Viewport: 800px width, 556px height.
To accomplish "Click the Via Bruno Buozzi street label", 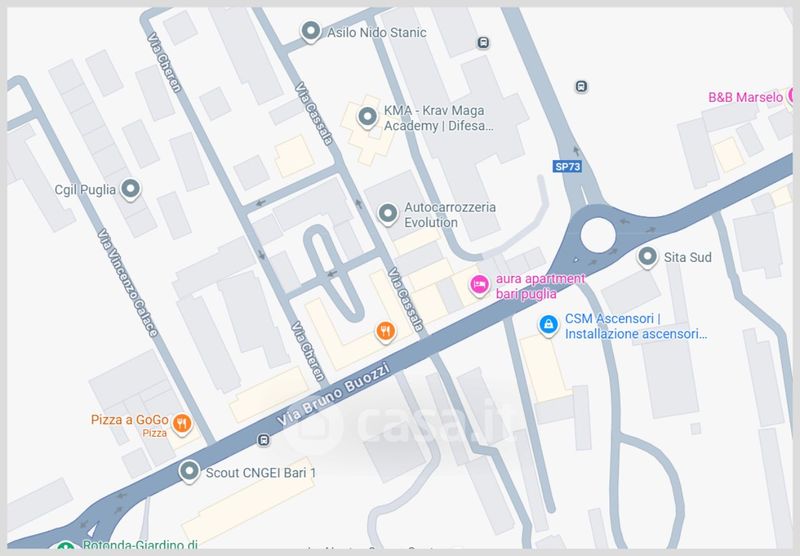I will click(x=334, y=394).
